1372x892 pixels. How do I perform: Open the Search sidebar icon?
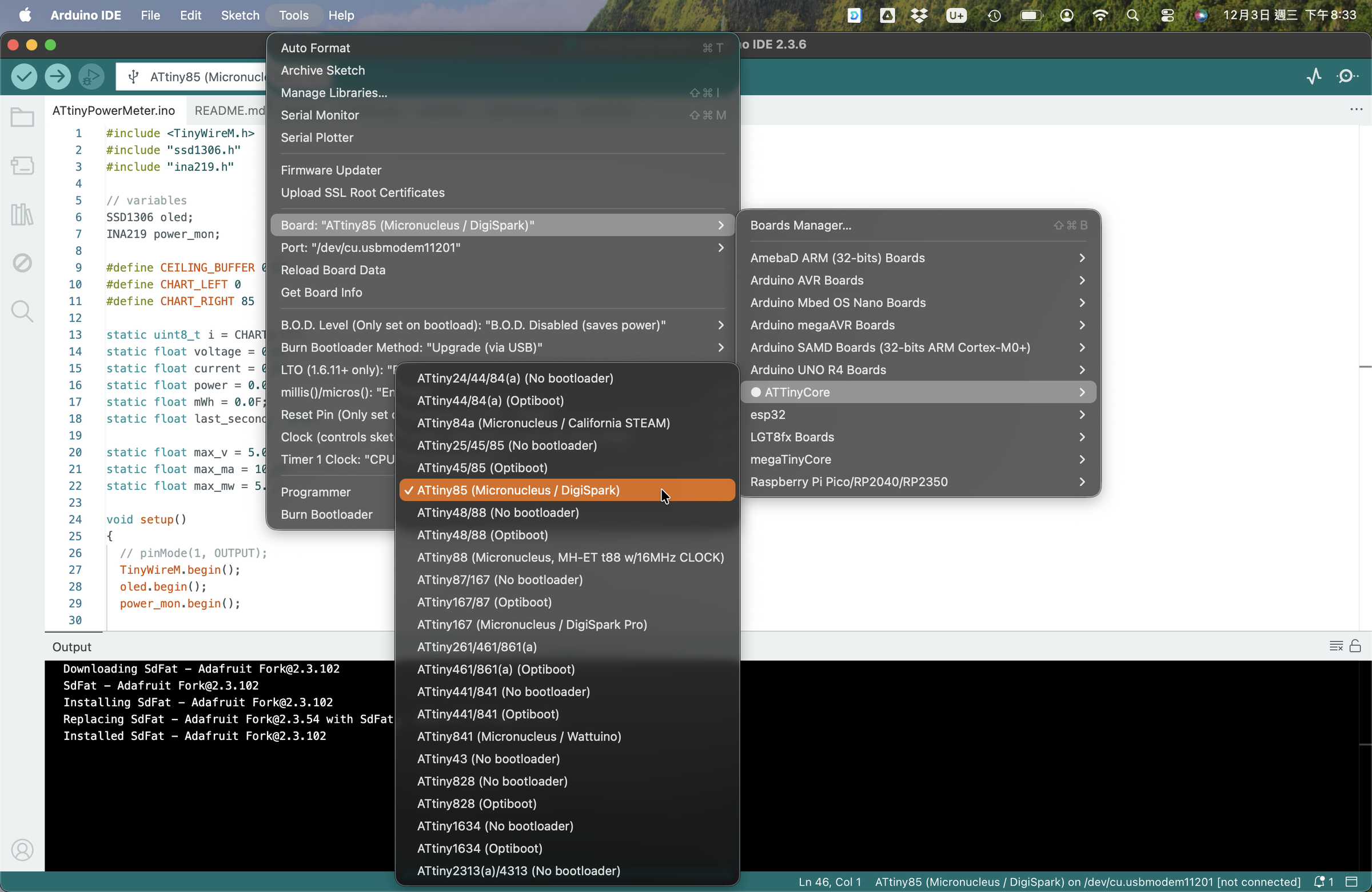pyautogui.click(x=22, y=311)
